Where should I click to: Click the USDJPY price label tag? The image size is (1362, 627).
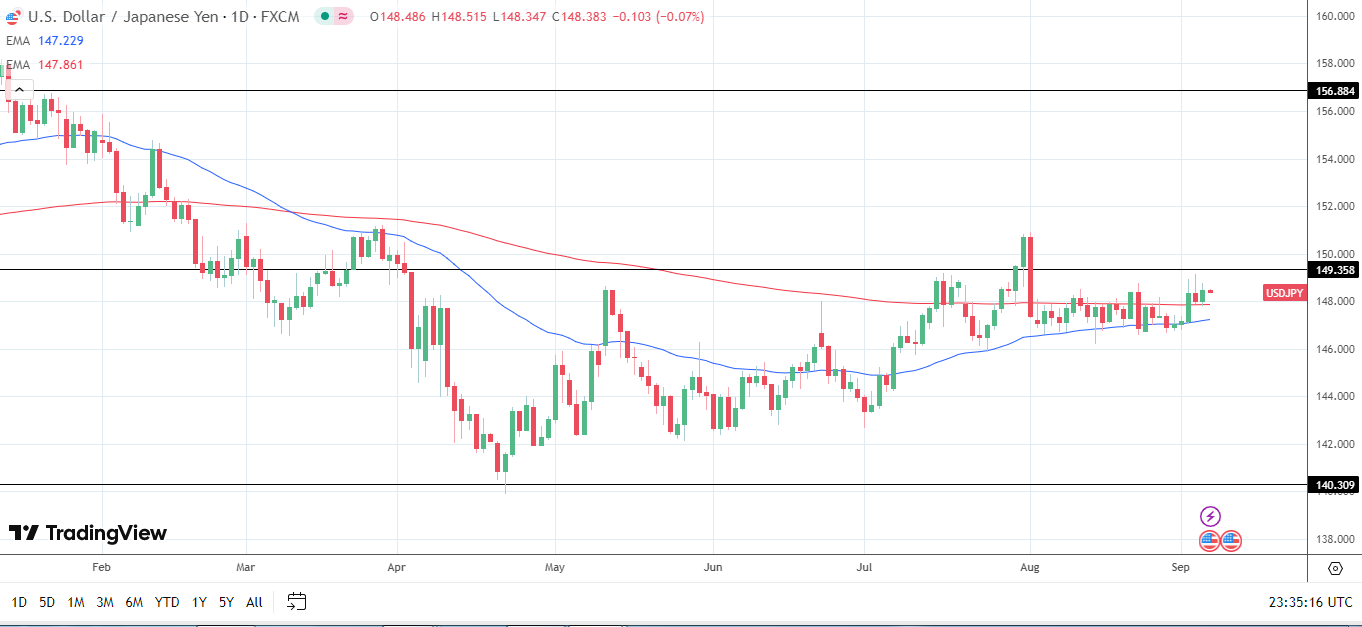click(1285, 293)
